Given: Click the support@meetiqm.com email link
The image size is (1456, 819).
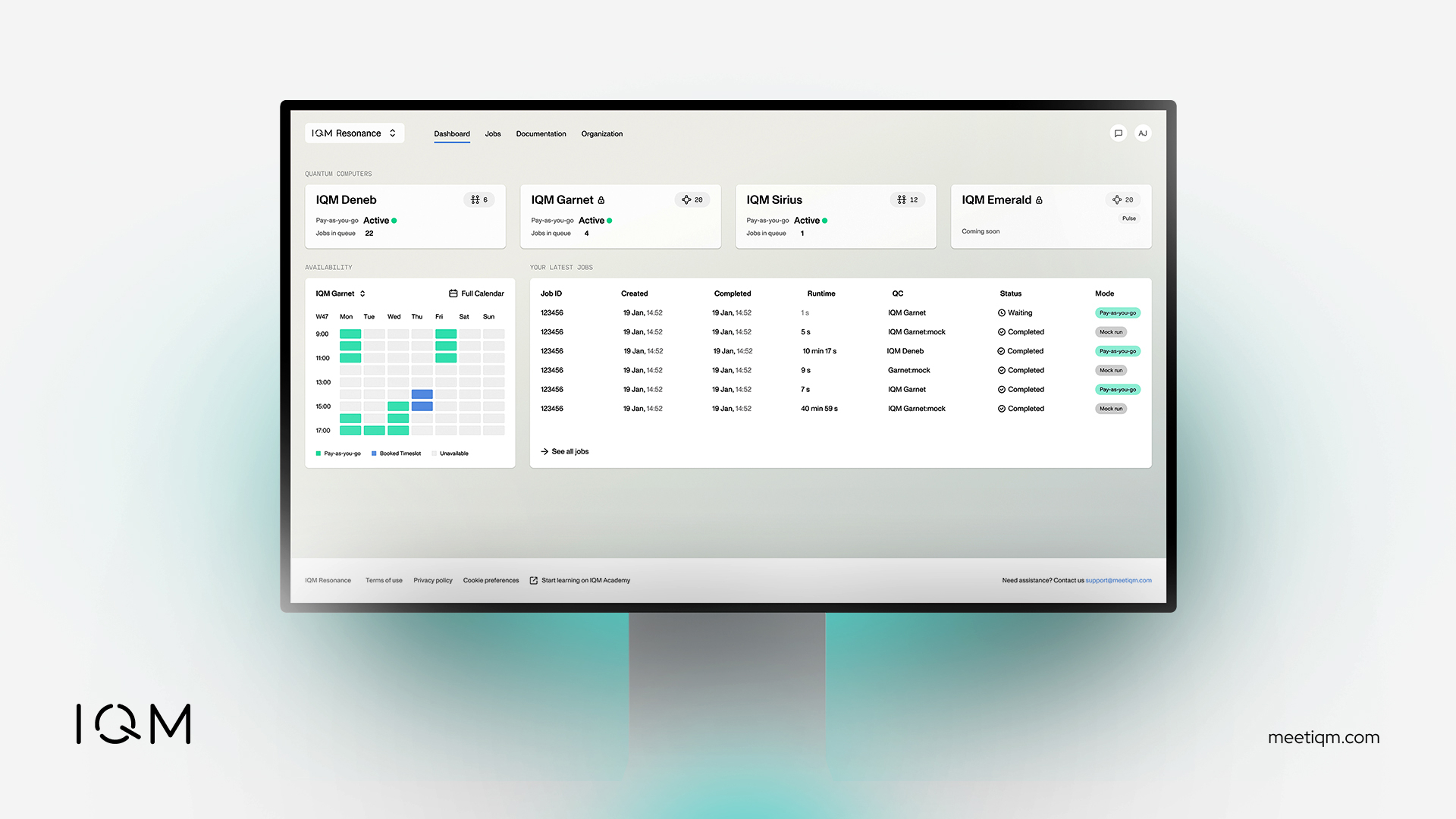Looking at the screenshot, I should 1118,581.
